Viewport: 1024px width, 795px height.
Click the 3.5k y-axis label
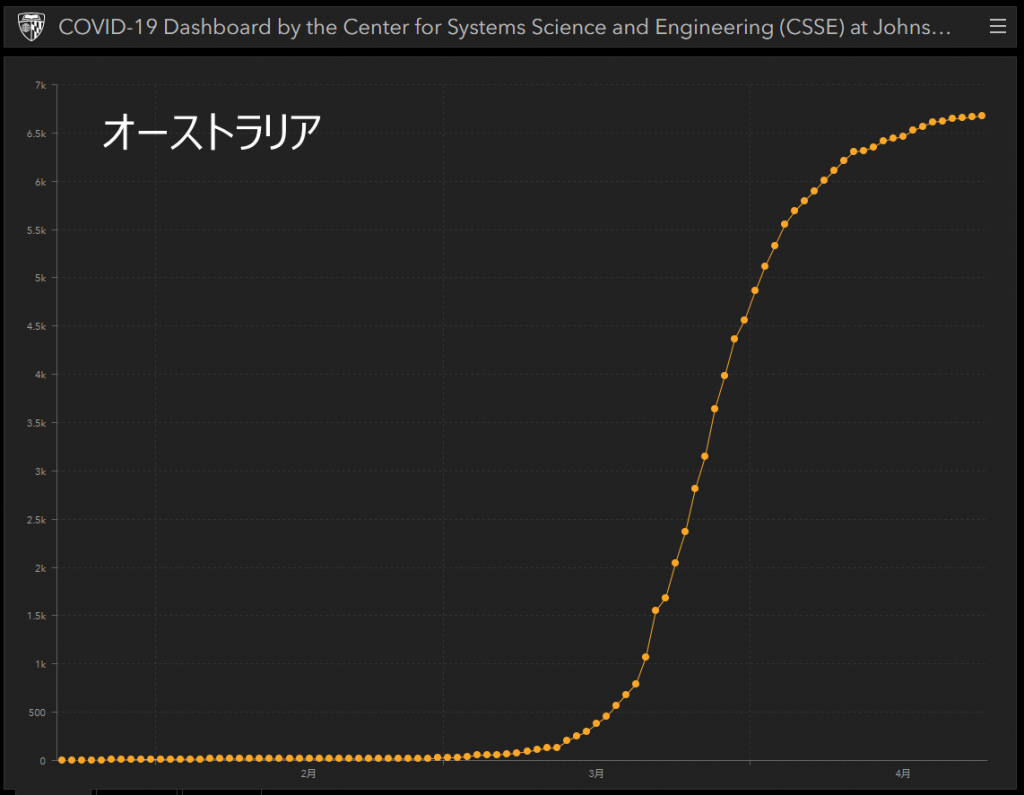pyautogui.click(x=37, y=423)
